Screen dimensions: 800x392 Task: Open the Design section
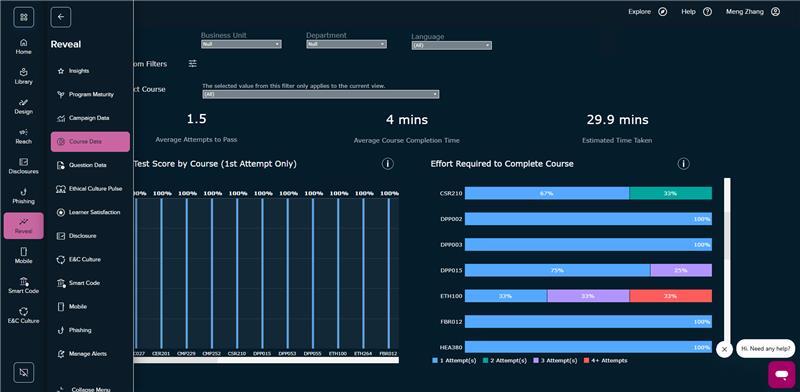coord(23,106)
